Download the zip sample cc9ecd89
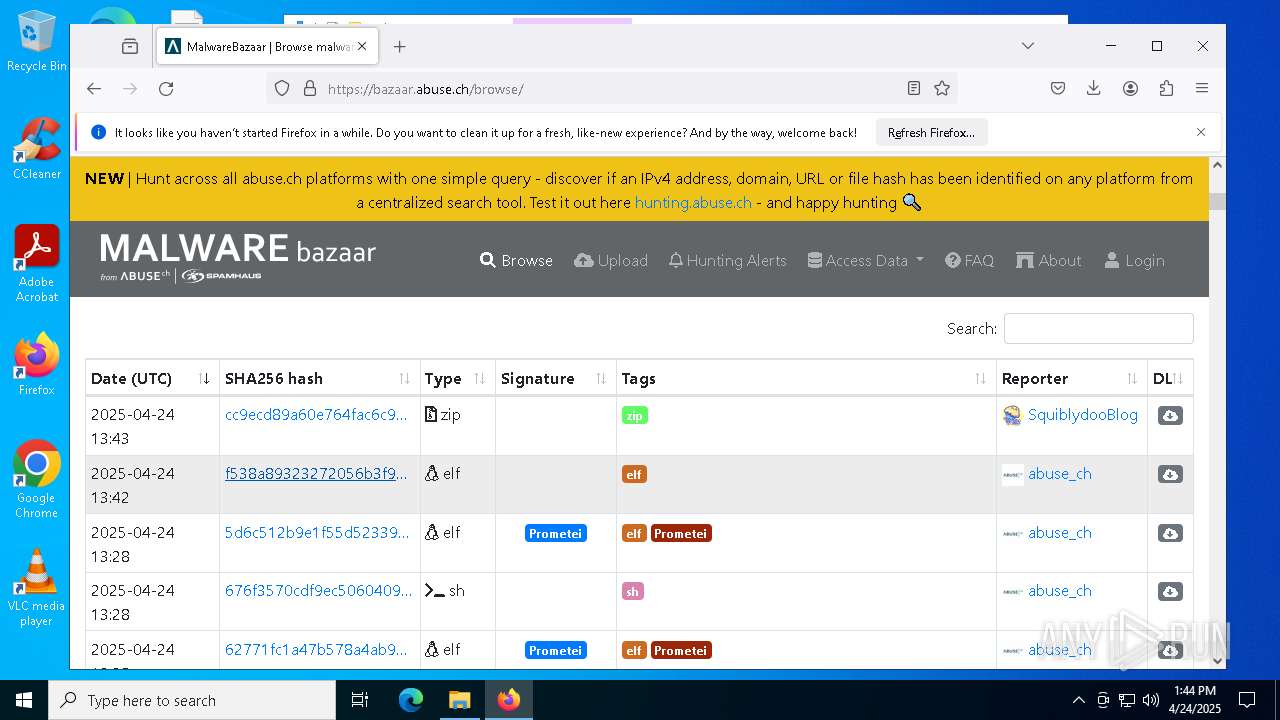 [x=1170, y=415]
